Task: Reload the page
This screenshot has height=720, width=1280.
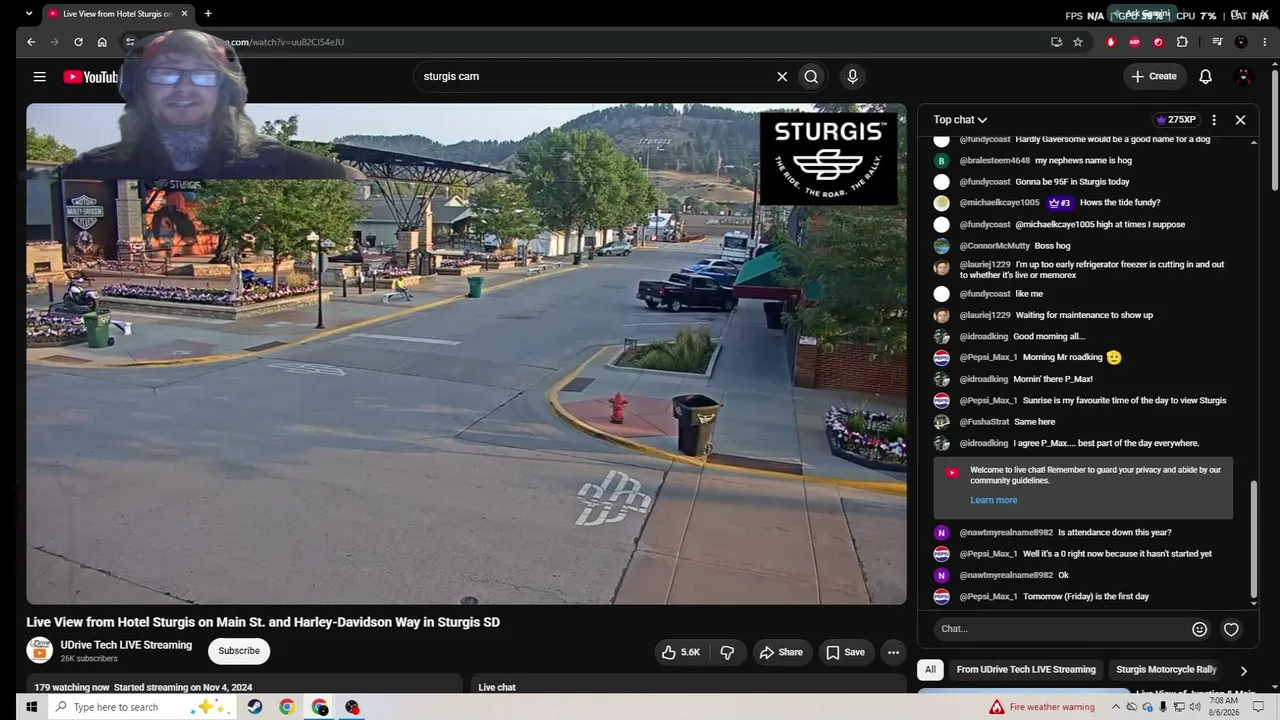Action: 78,42
